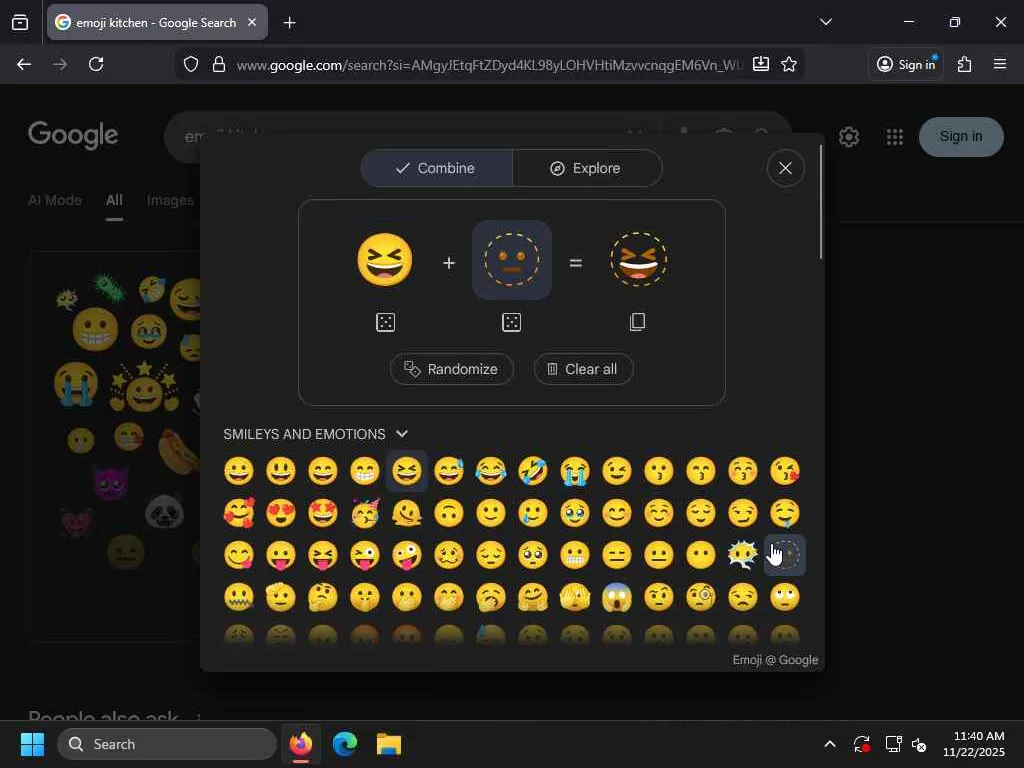Click the Randomize button

point(452,369)
